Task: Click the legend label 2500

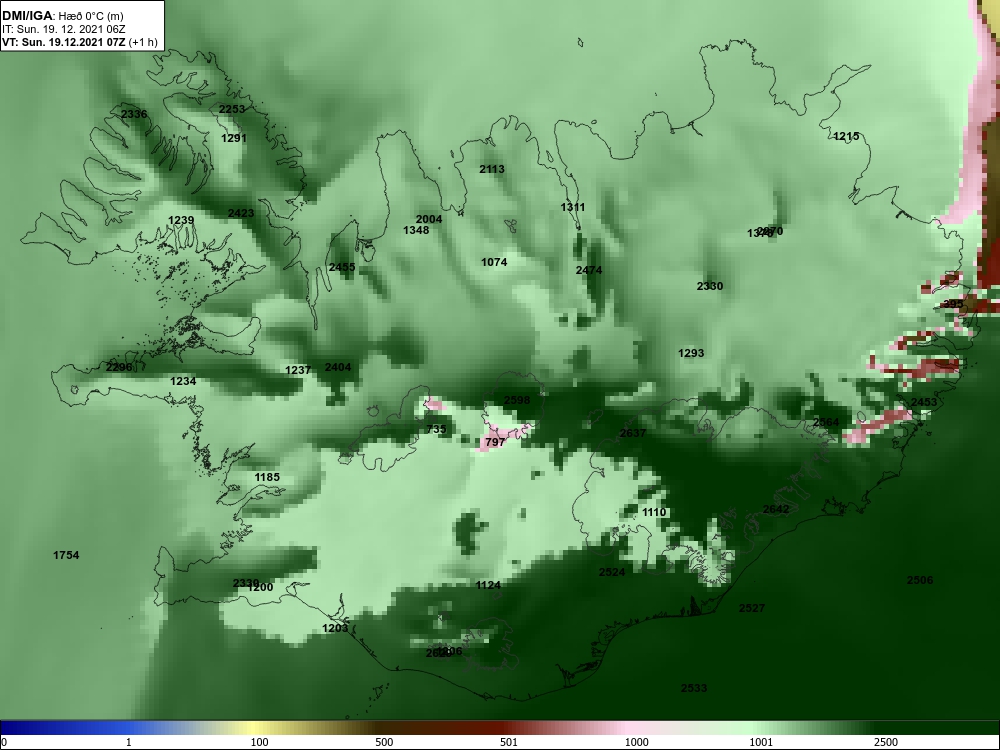Action: tap(886, 742)
